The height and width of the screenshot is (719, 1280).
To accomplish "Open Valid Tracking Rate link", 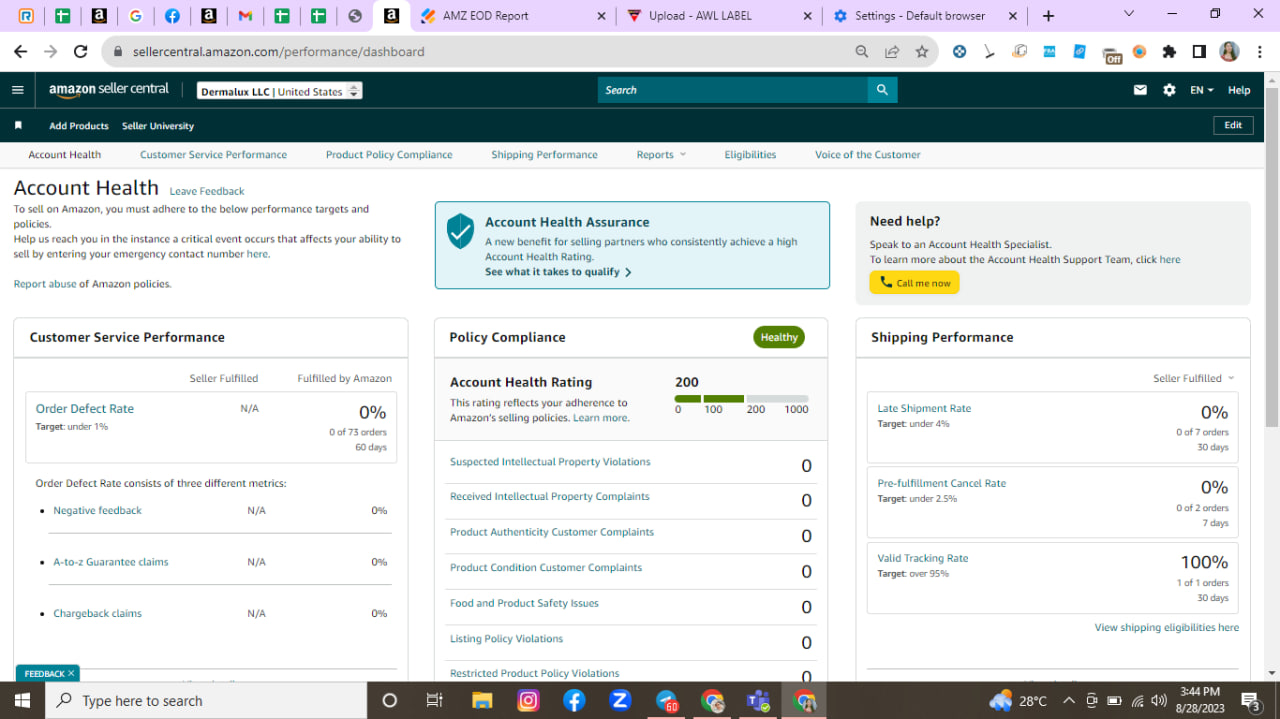I will [x=923, y=558].
